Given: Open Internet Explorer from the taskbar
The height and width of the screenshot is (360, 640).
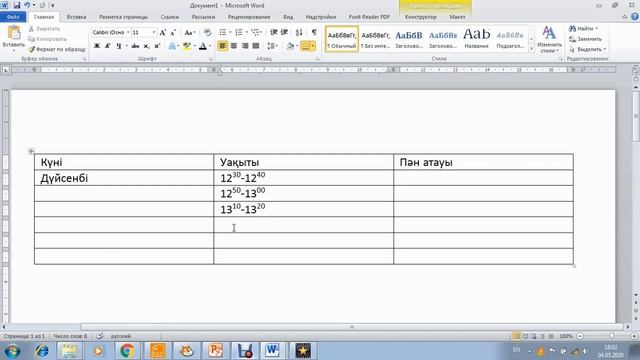Looking at the screenshot, I should [42, 351].
